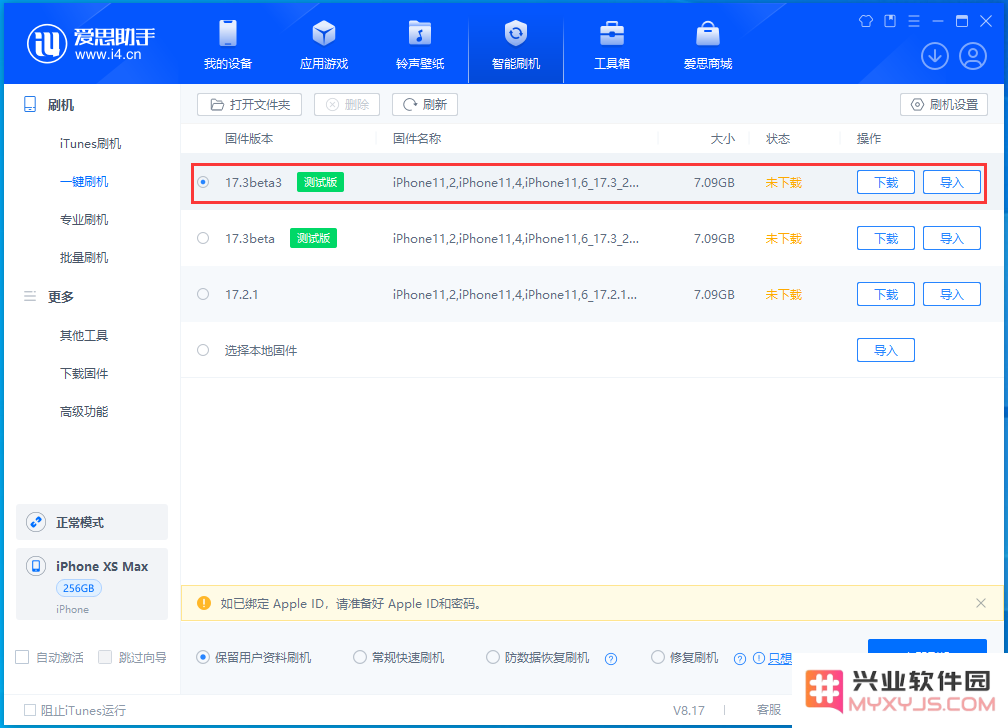Click the 更多 list icon in sidebar

[x=30, y=296]
